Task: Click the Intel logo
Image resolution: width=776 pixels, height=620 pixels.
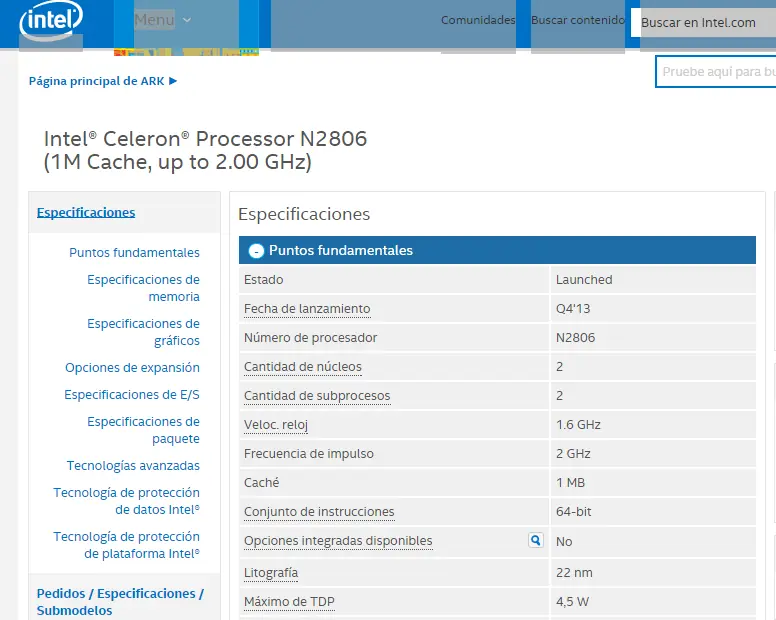Action: coord(51,21)
